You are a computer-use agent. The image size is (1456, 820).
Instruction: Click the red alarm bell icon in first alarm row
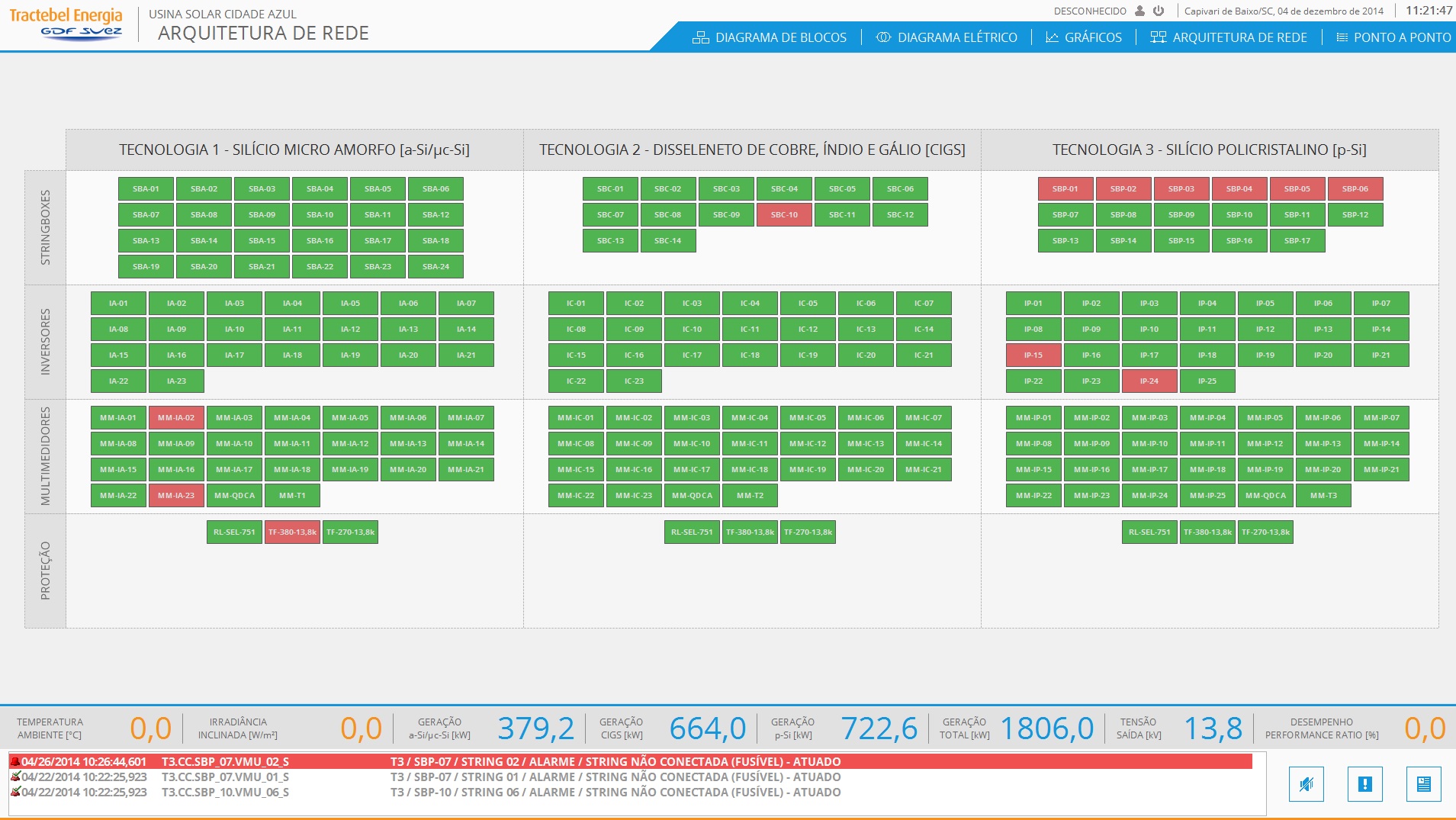tap(14, 761)
